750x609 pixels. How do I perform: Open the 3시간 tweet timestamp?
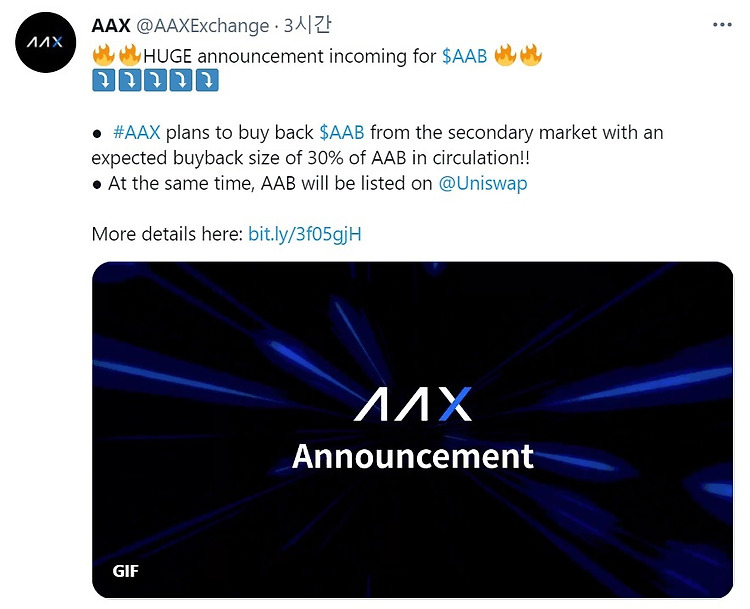click(x=307, y=25)
